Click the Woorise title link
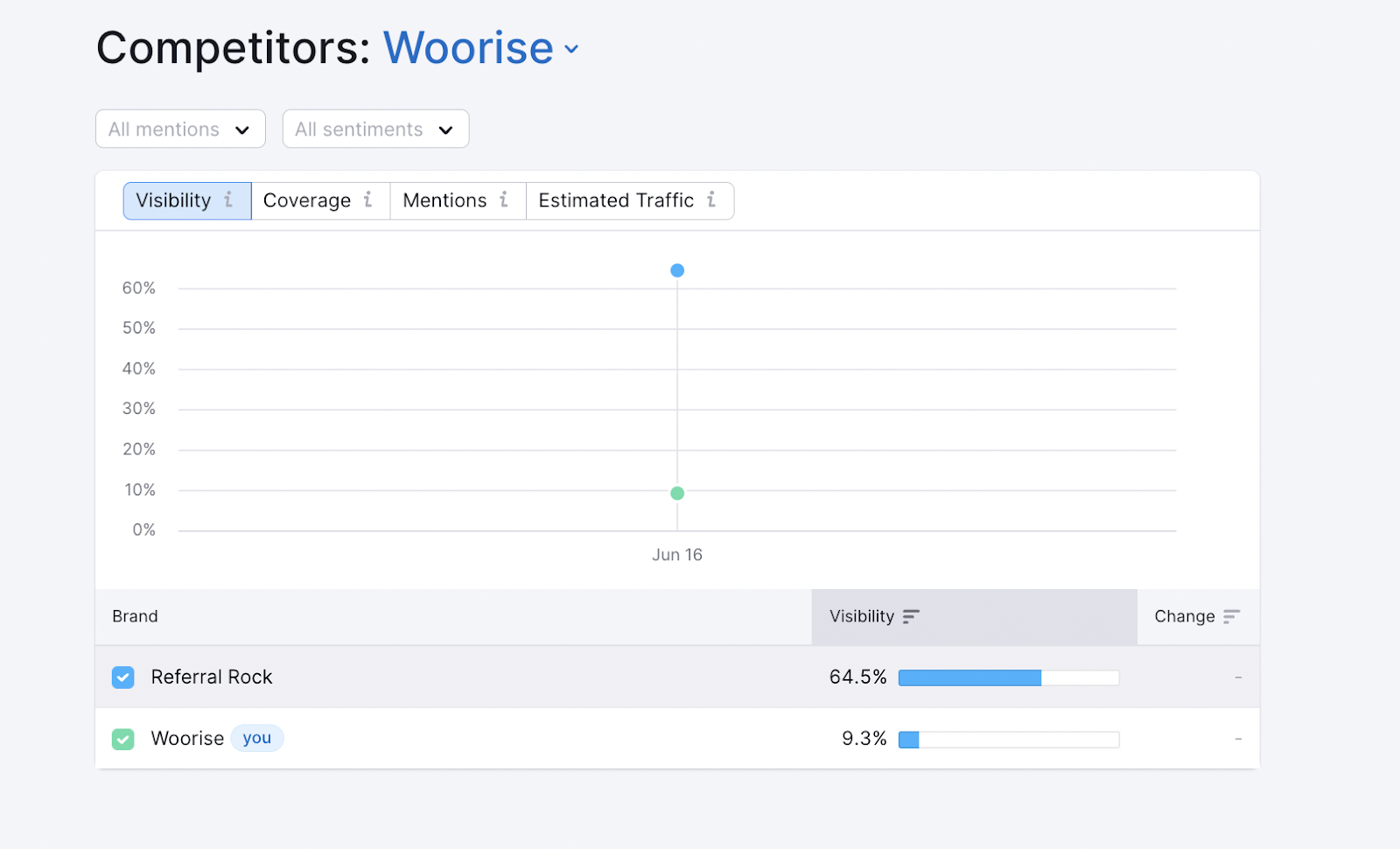The image size is (1400, 849). pos(468,48)
